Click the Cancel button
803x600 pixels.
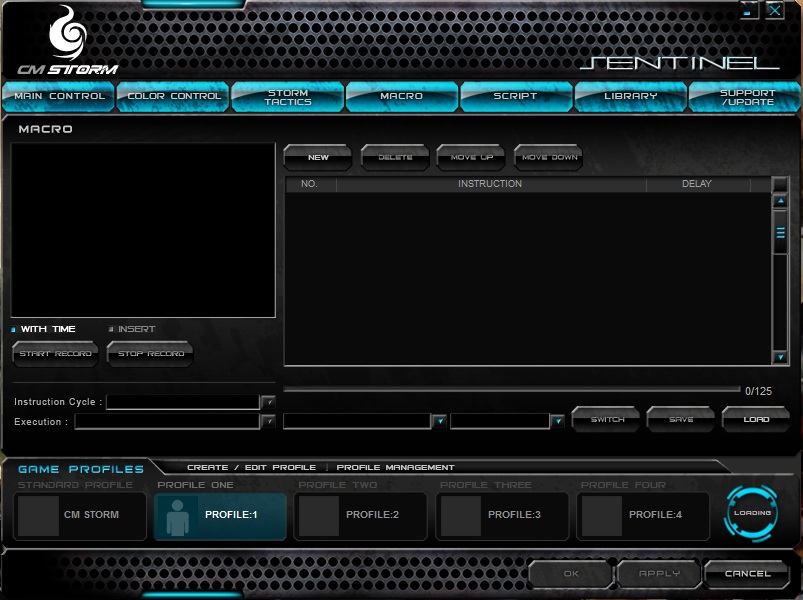pos(747,574)
